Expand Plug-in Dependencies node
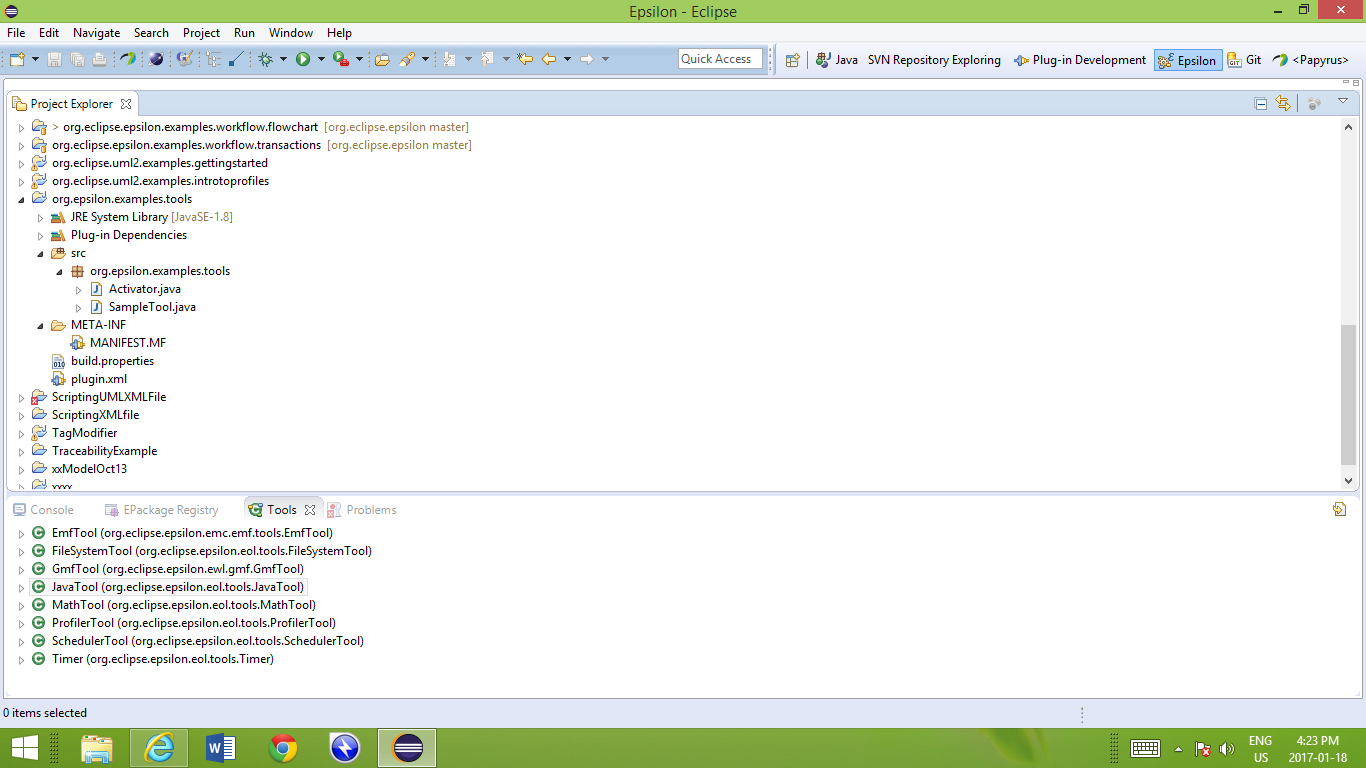 41,235
